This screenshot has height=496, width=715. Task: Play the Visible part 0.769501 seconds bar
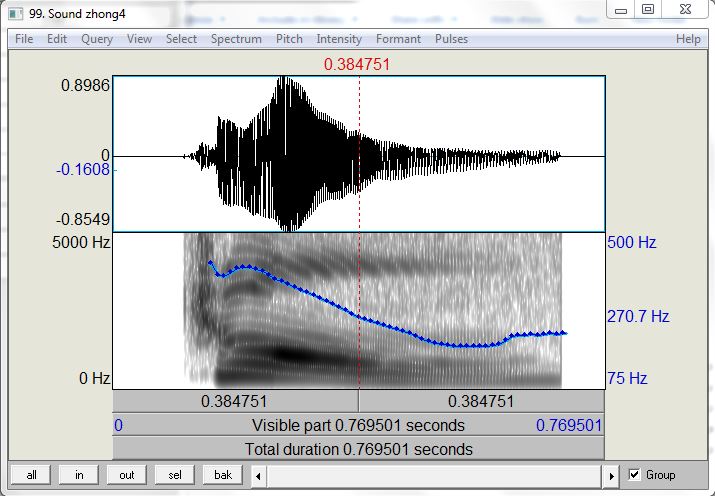tap(358, 425)
